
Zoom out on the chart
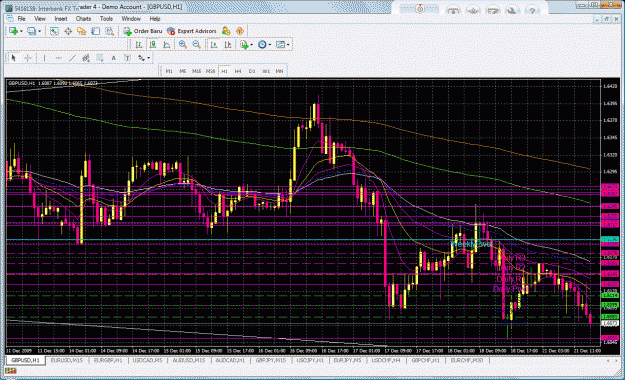coord(197,45)
